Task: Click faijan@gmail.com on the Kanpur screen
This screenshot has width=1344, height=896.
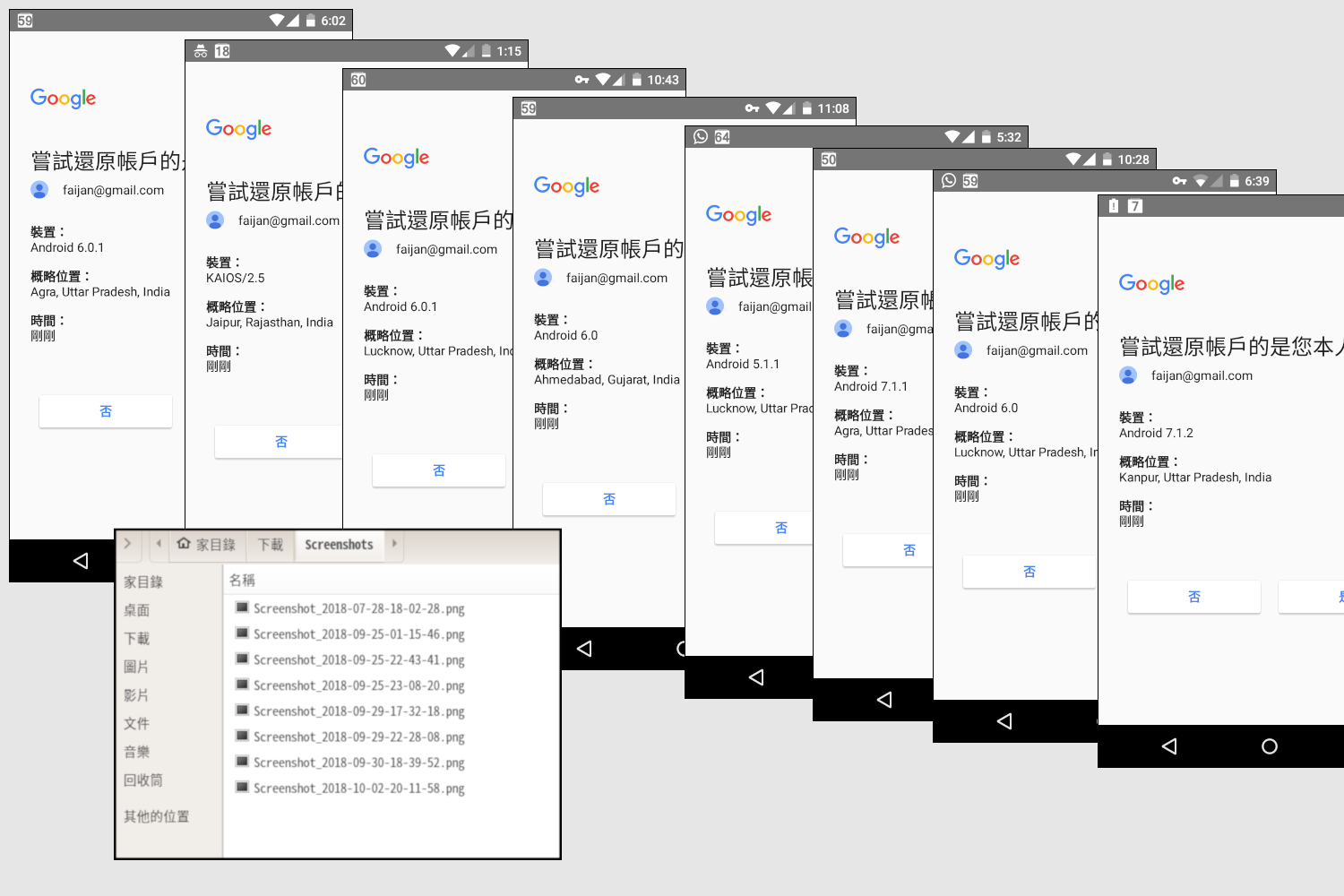Action: (1202, 375)
